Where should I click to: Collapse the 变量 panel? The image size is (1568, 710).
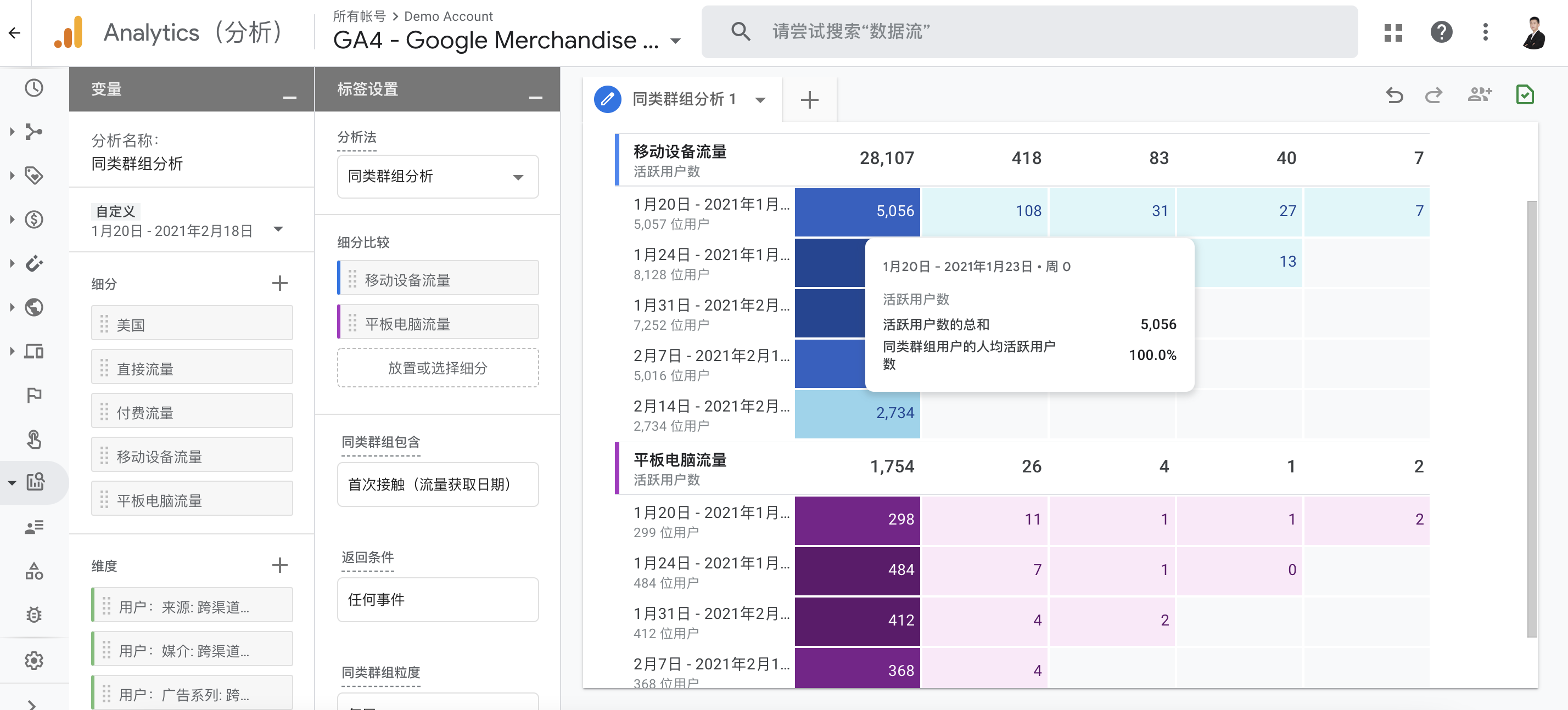(x=290, y=97)
